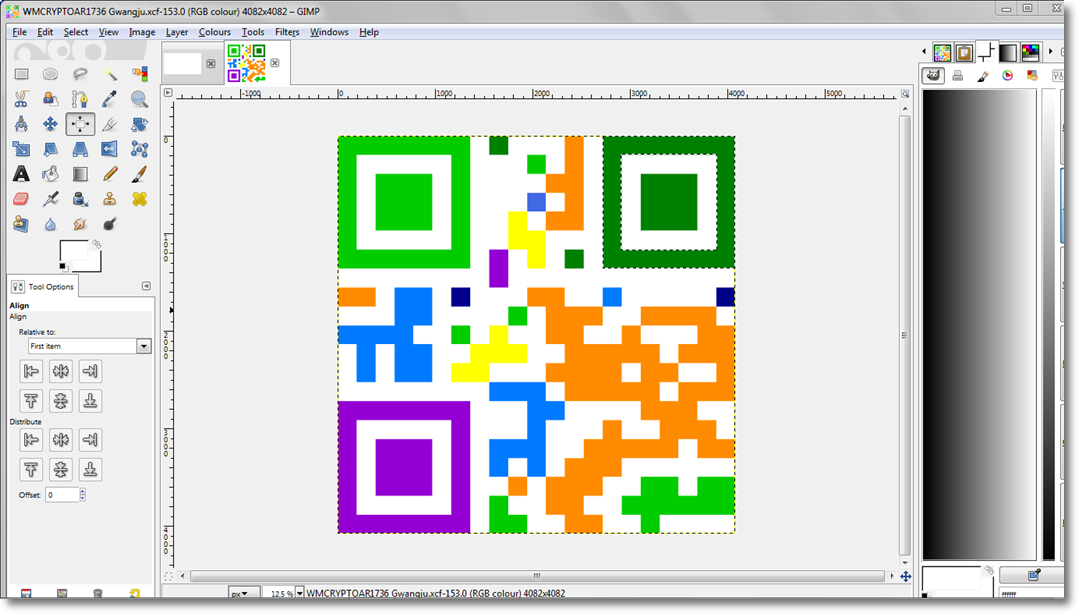The image size is (1080, 615).
Task: Select the Airbrush tool
Action: (50, 199)
